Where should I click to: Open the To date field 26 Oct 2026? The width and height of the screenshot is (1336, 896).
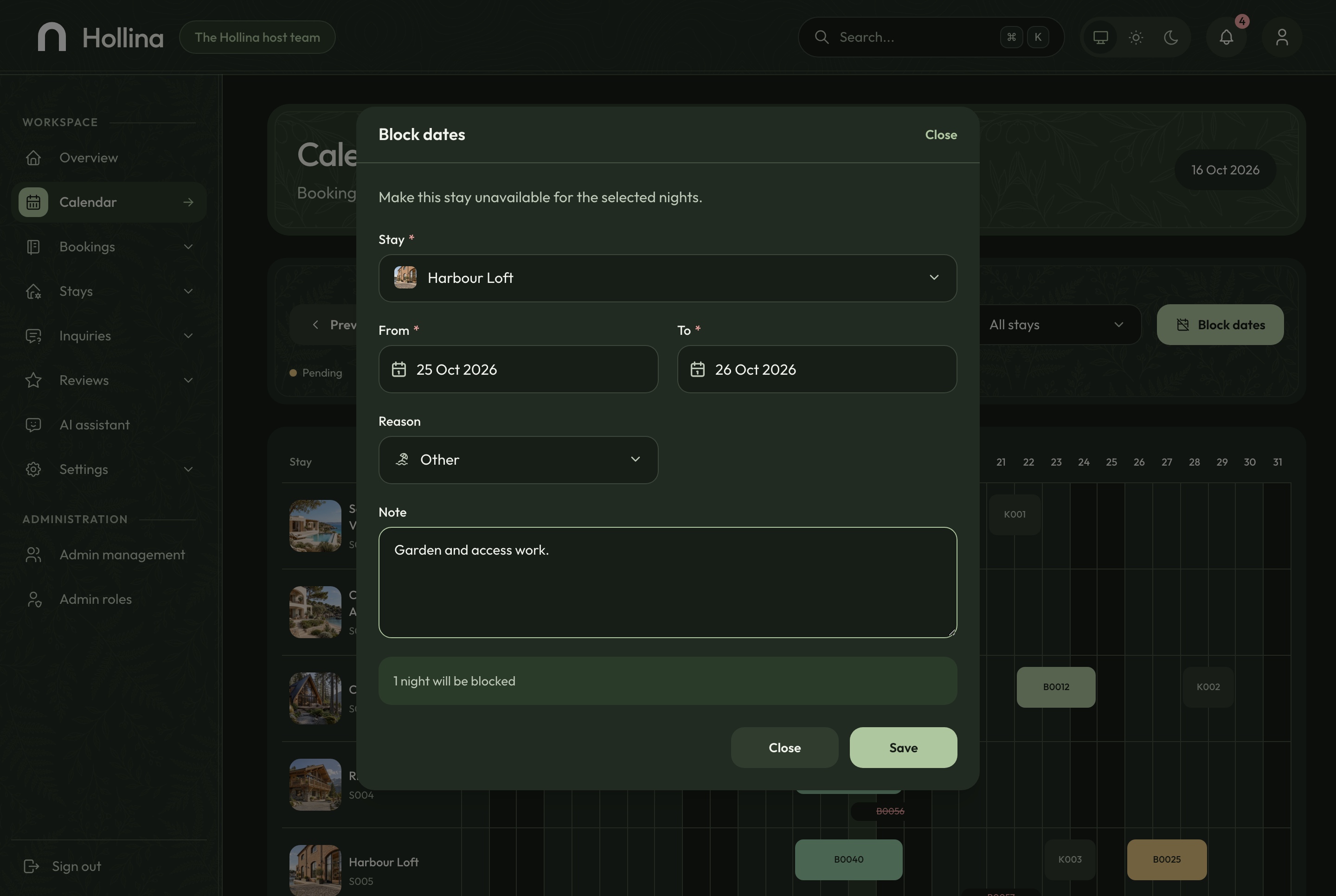click(817, 369)
